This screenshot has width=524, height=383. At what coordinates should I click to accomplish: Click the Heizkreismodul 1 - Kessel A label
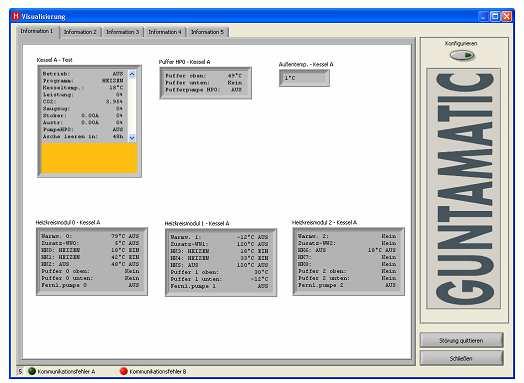[197, 224]
